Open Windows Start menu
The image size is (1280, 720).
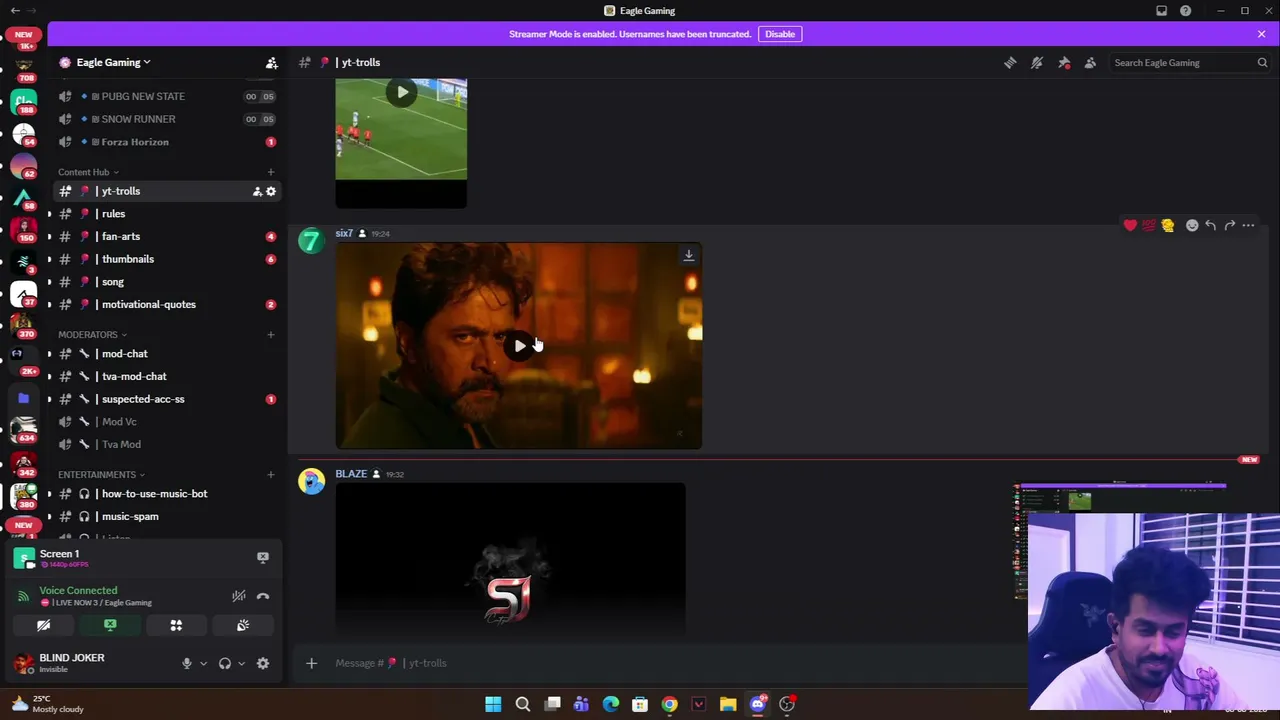point(493,704)
